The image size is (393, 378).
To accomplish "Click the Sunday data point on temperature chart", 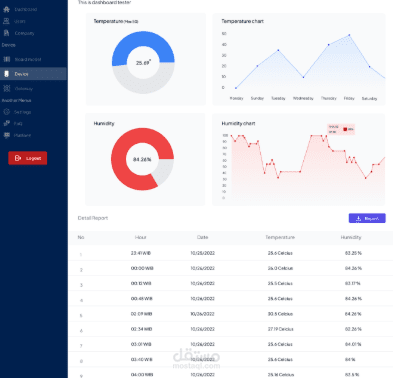I will [257, 66].
